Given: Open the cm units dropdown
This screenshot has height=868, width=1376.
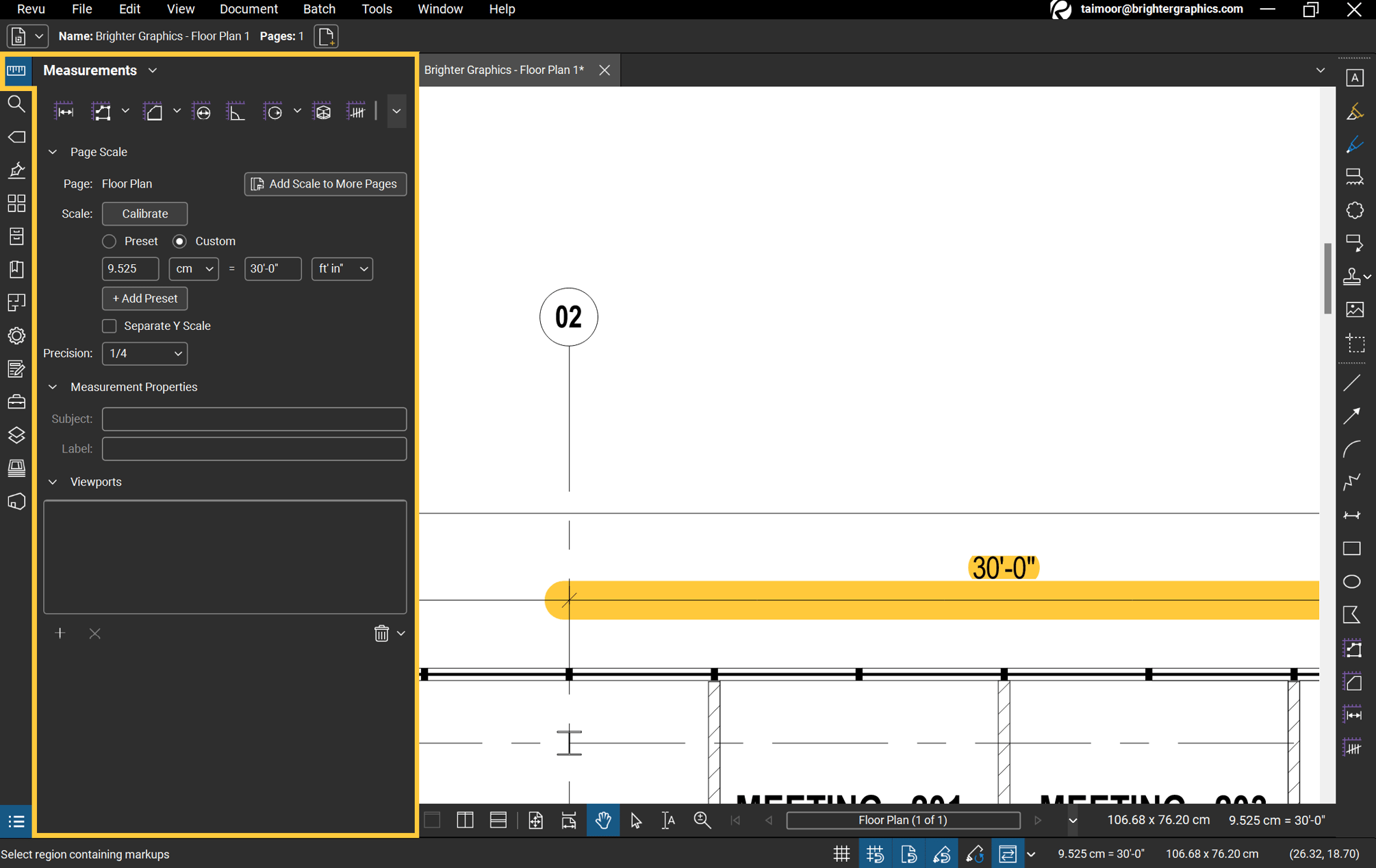Looking at the screenshot, I should pyautogui.click(x=194, y=269).
